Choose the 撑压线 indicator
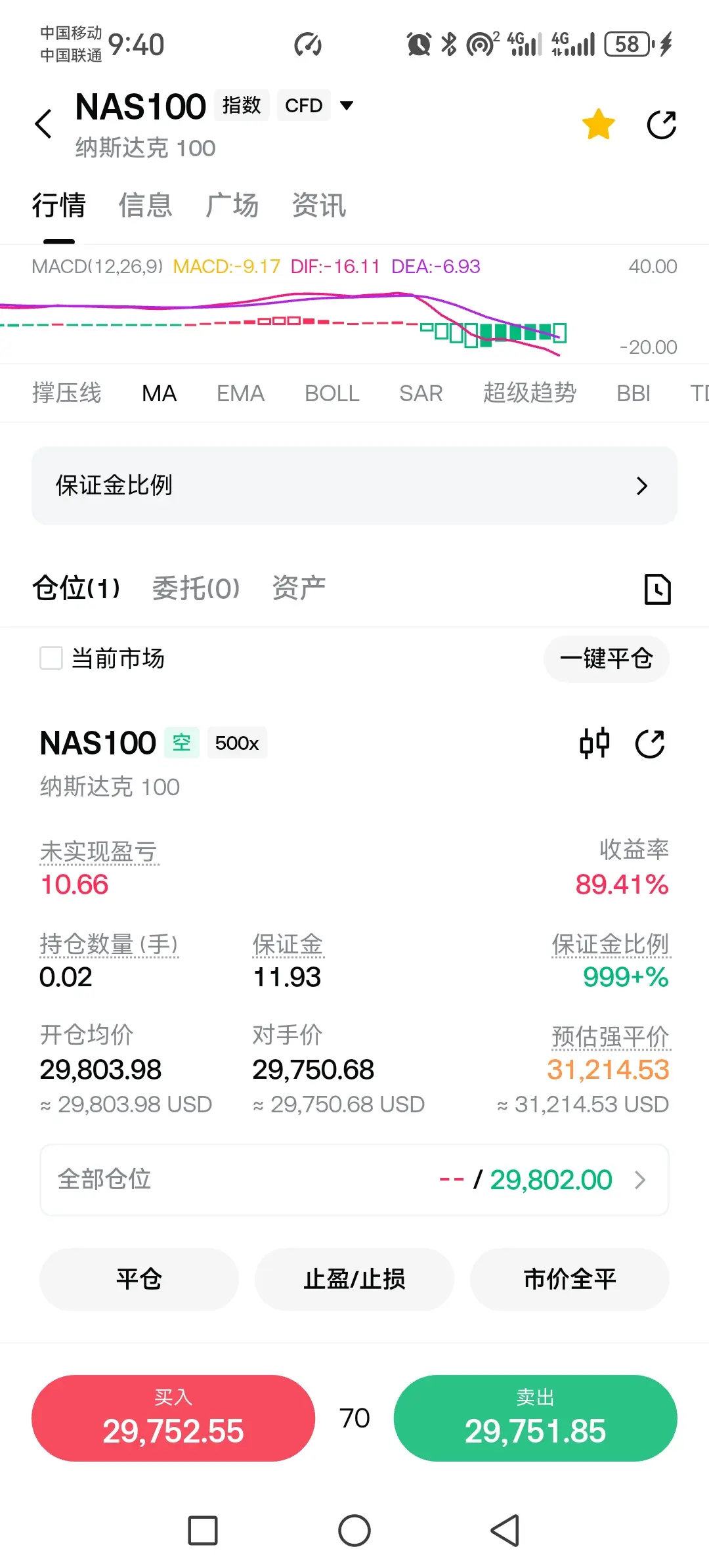 (67, 393)
